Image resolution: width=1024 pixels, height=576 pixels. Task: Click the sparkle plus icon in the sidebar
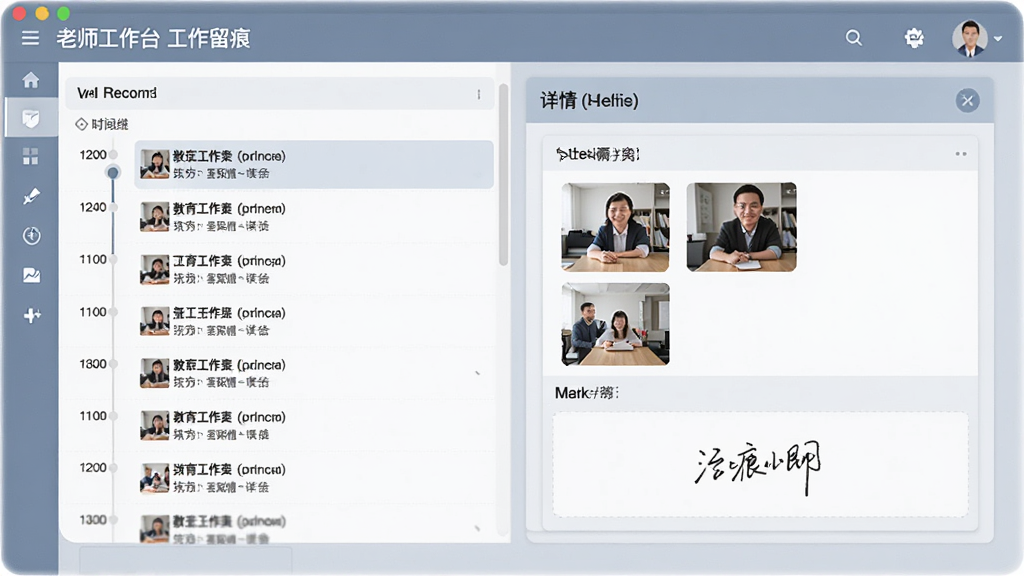click(x=32, y=315)
